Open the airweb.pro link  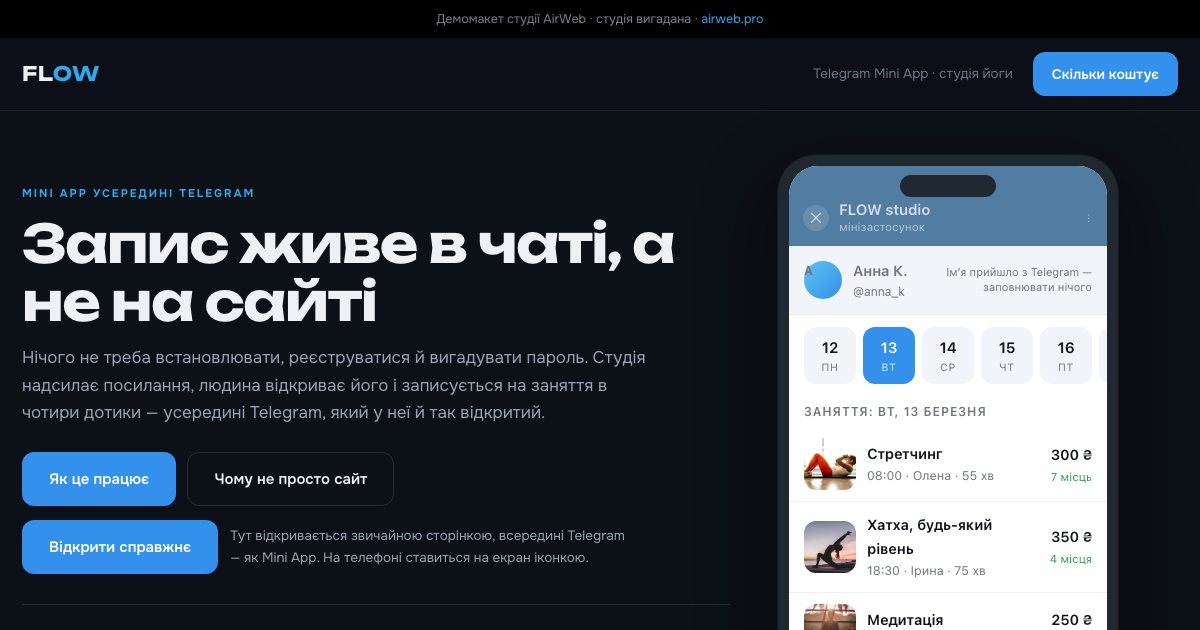732,19
